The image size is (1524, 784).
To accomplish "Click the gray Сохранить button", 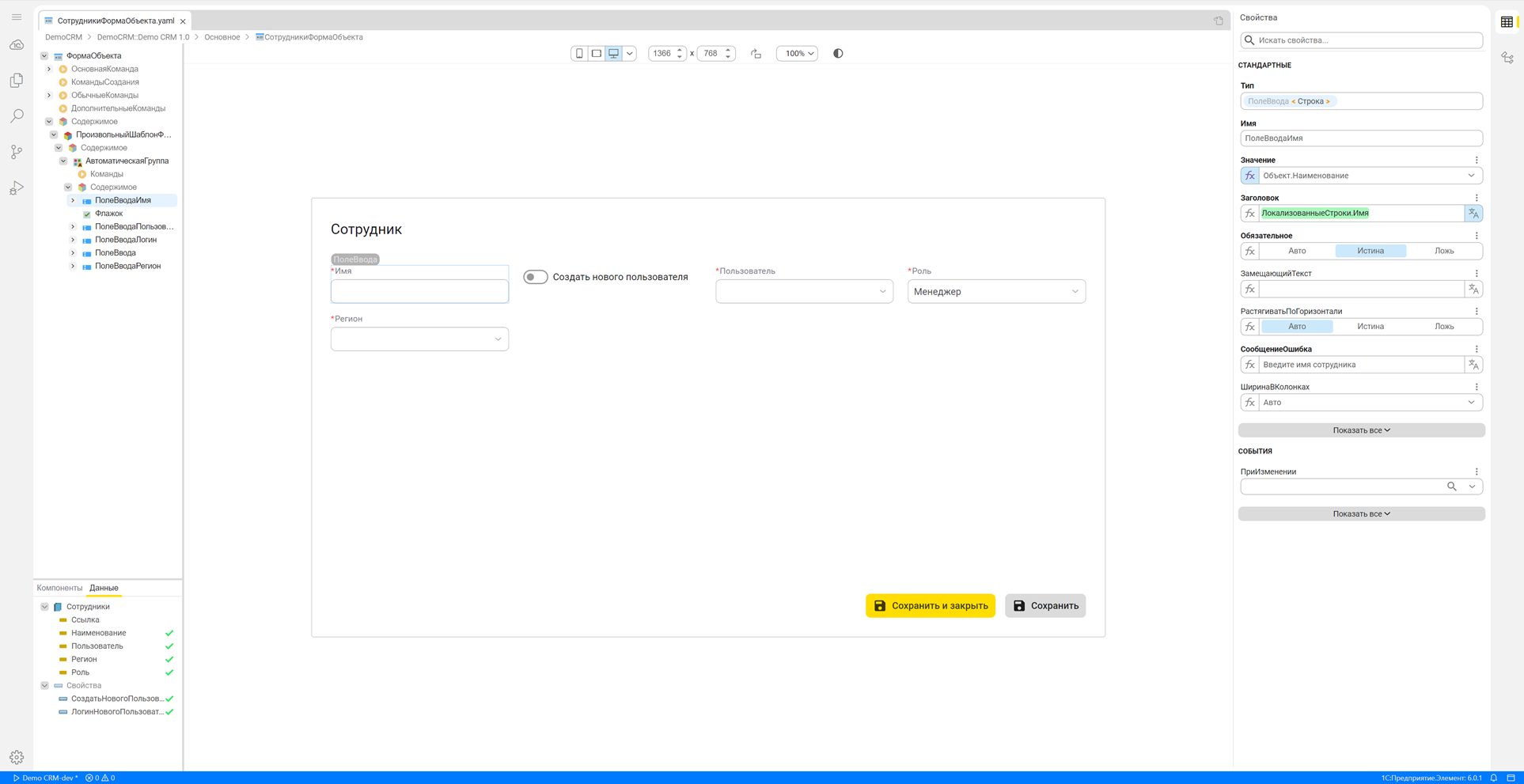I will point(1045,606).
